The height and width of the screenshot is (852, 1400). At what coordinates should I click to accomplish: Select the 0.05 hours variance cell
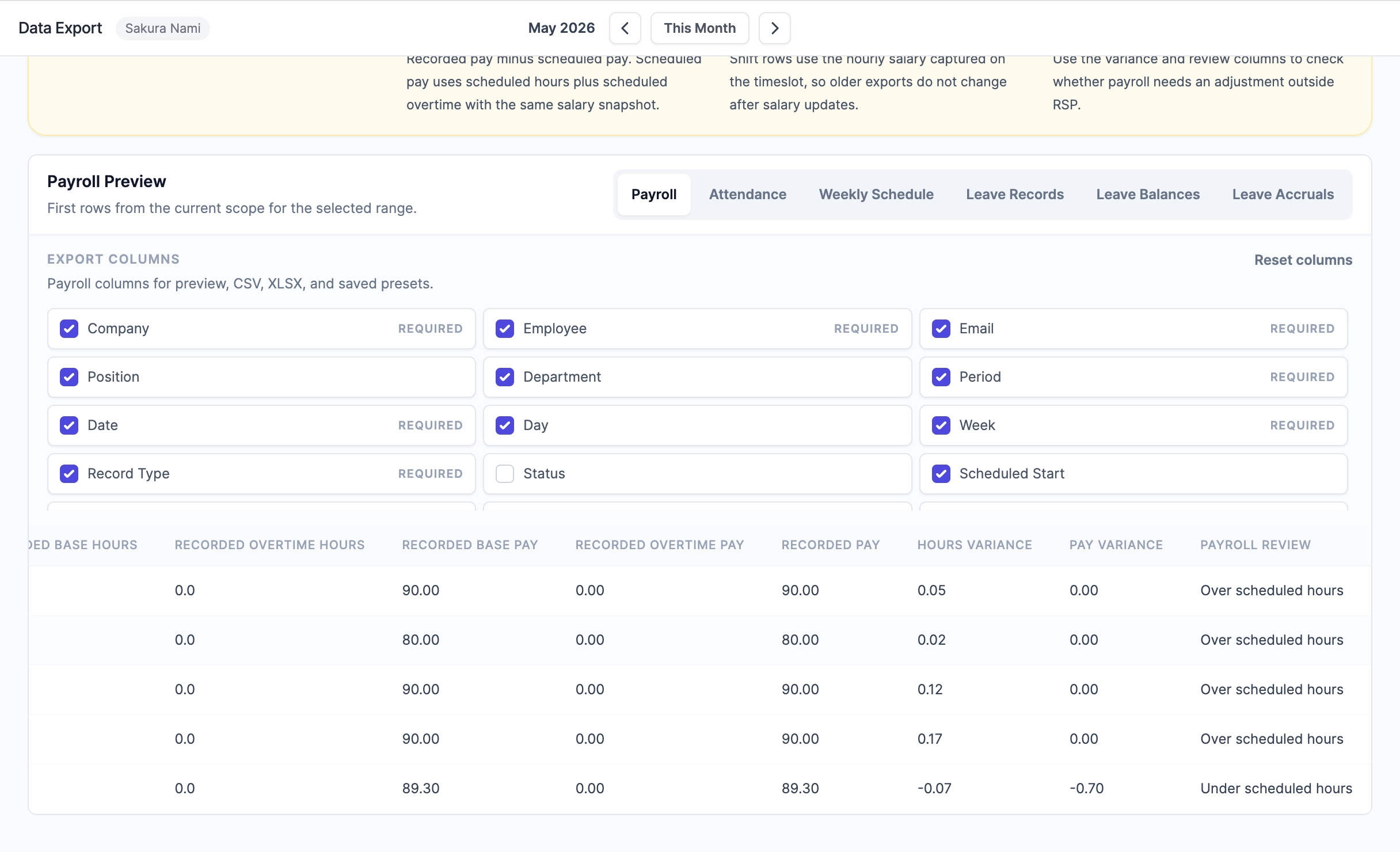click(x=931, y=591)
